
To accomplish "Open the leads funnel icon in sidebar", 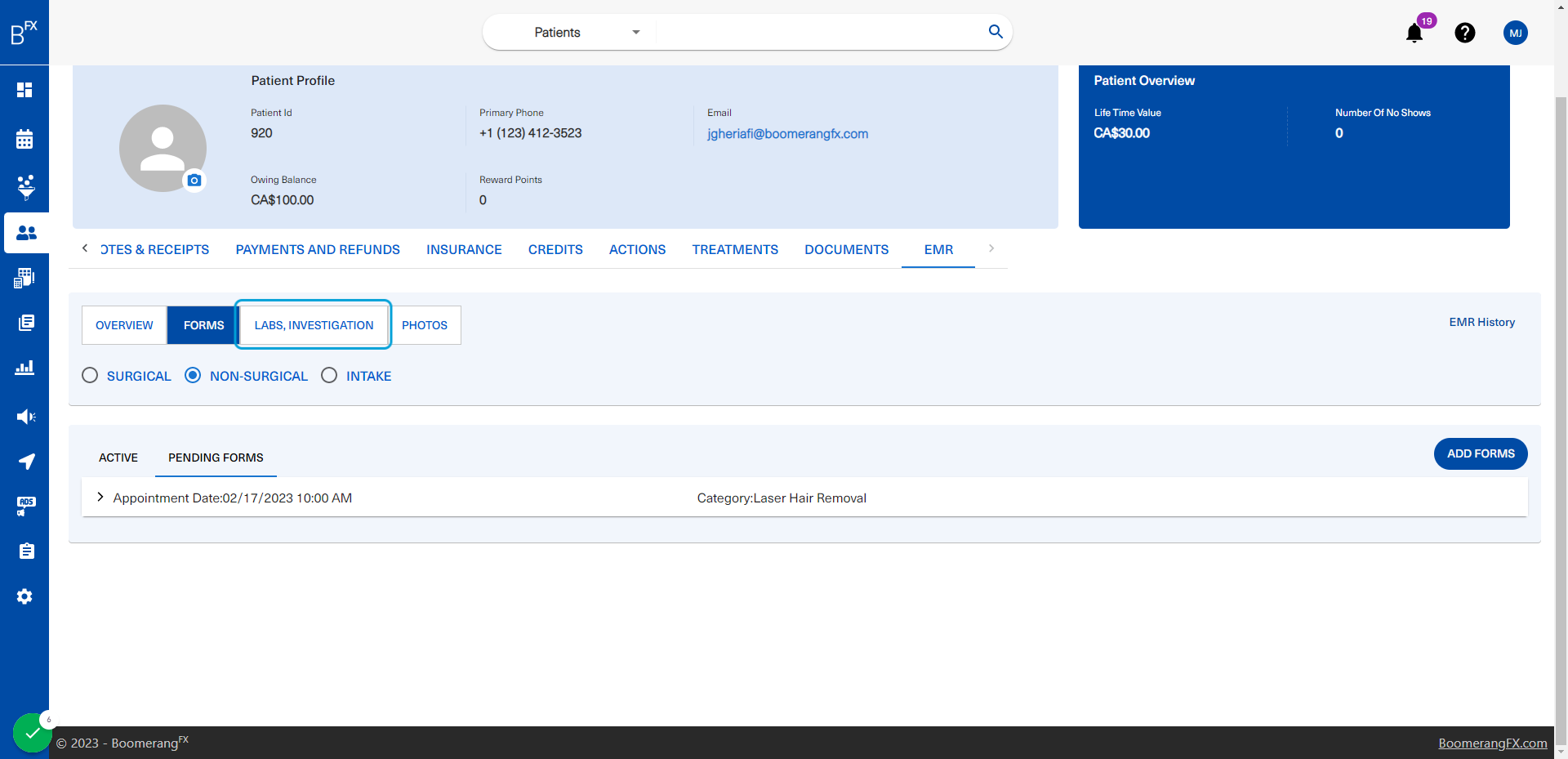I will pos(25,186).
